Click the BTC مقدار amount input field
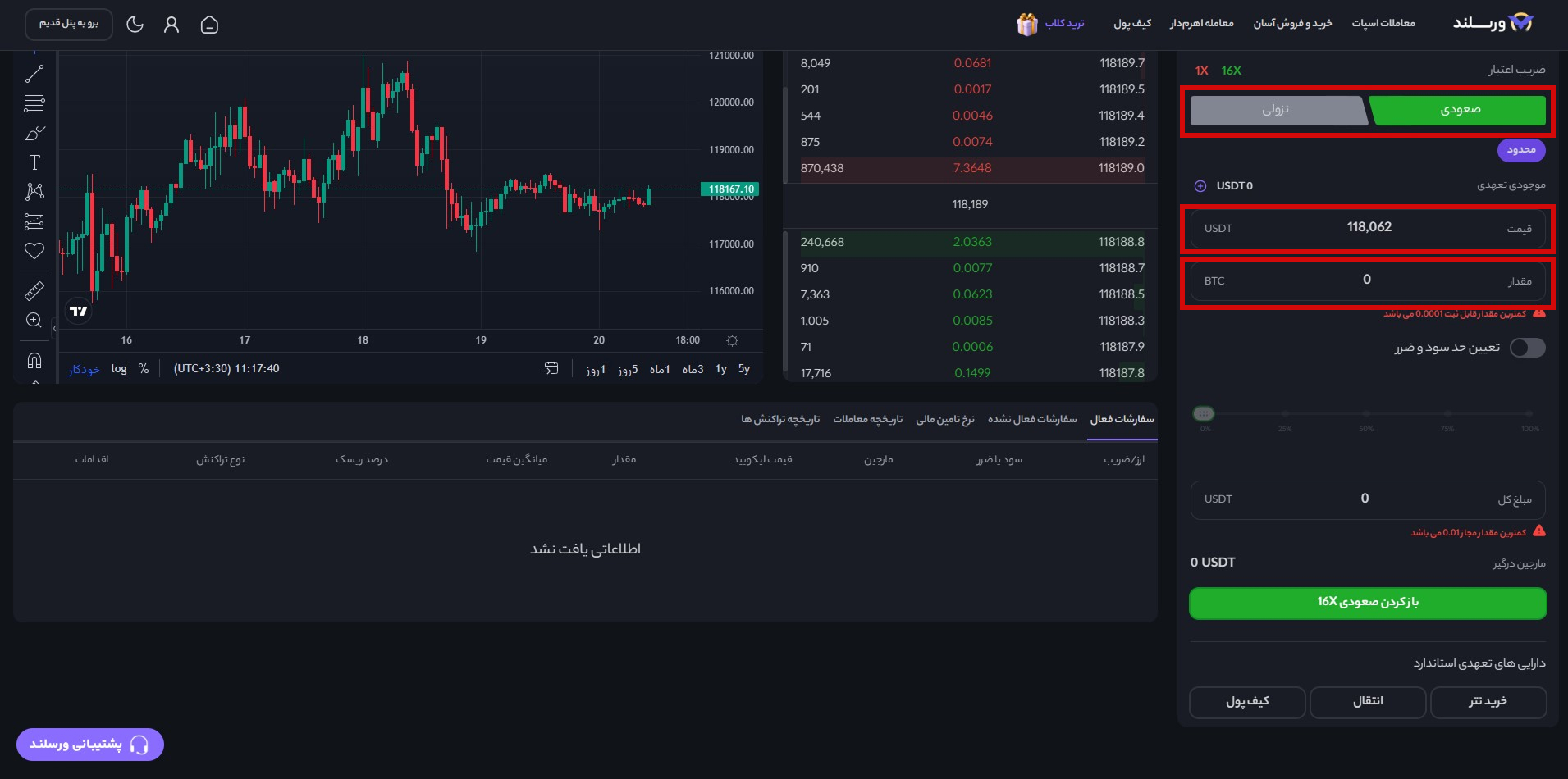 point(1366,280)
